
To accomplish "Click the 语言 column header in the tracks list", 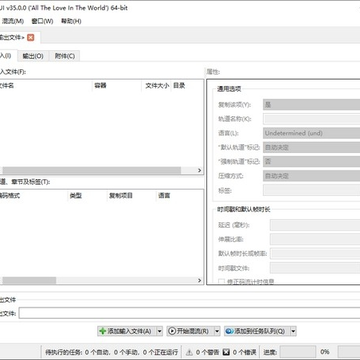I will 179,195.
